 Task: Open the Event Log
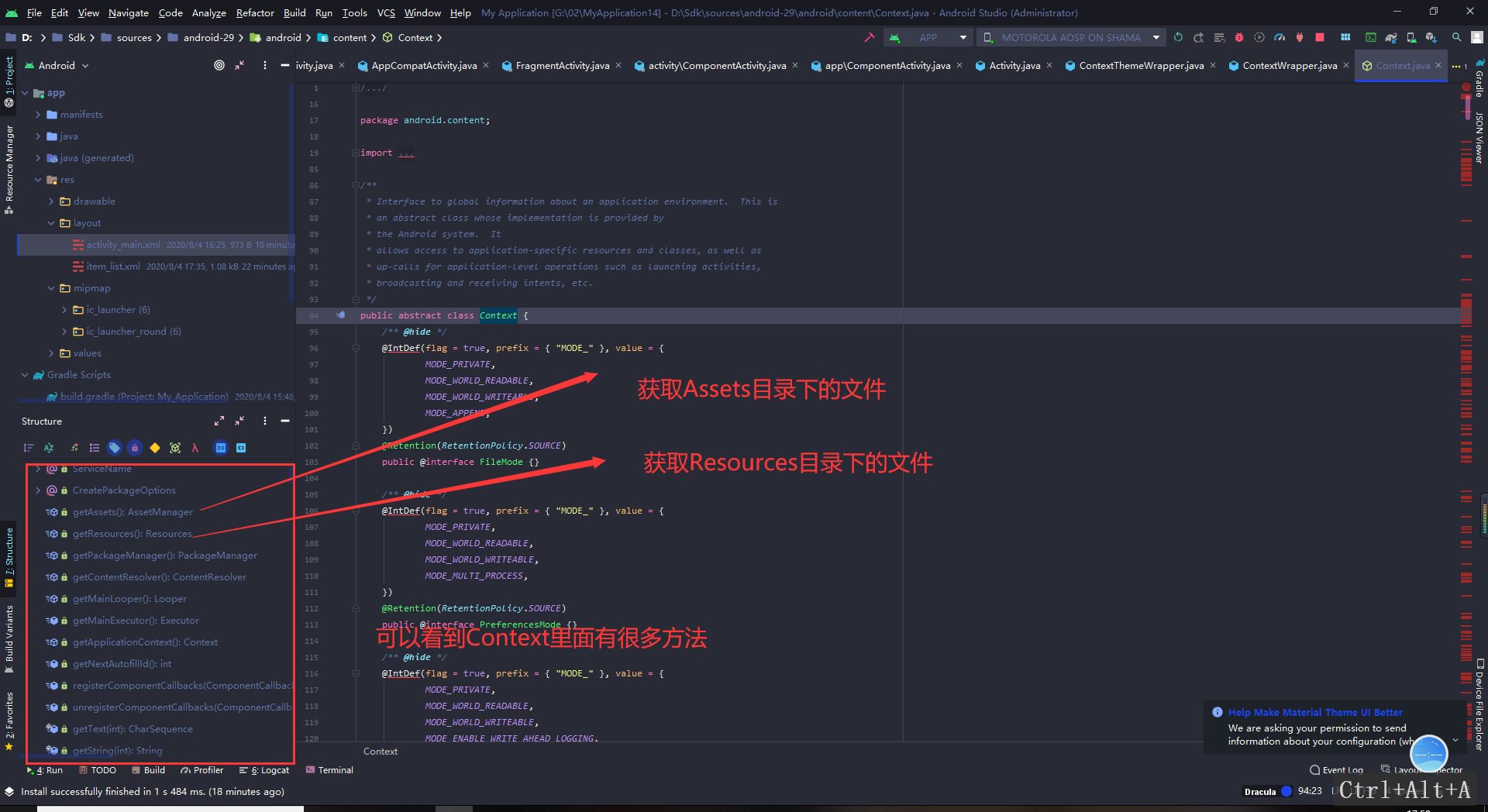coord(1336,770)
